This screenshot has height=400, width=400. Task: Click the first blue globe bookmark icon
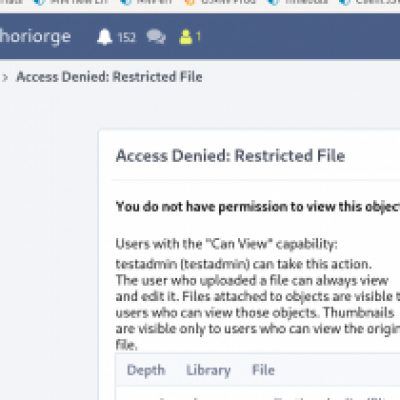[x=40, y=2]
